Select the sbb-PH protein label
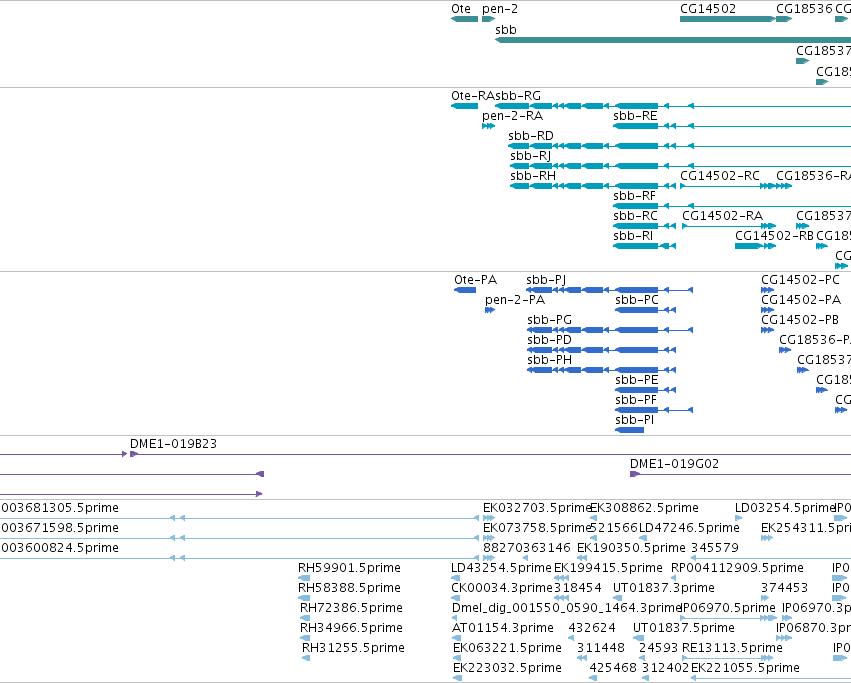 pos(549,360)
